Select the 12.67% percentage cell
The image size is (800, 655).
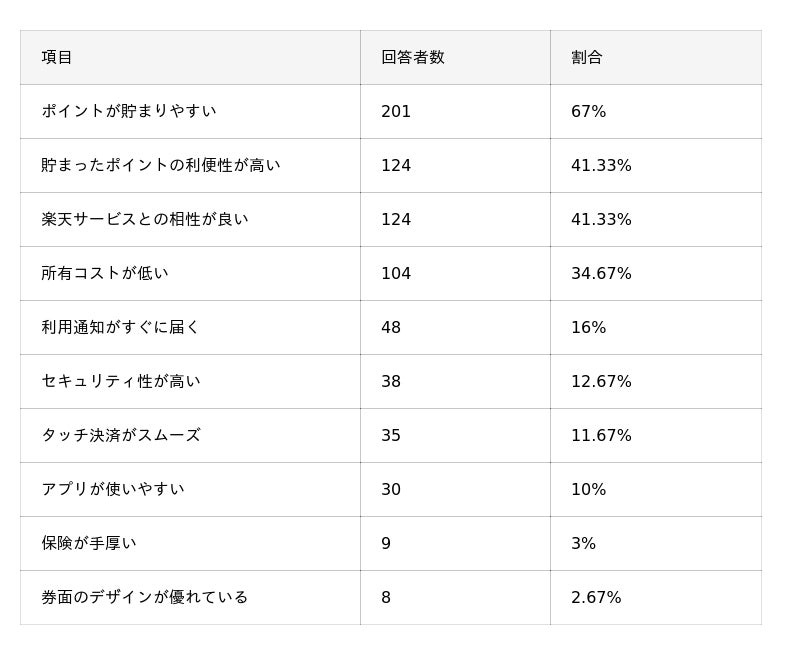(601, 382)
